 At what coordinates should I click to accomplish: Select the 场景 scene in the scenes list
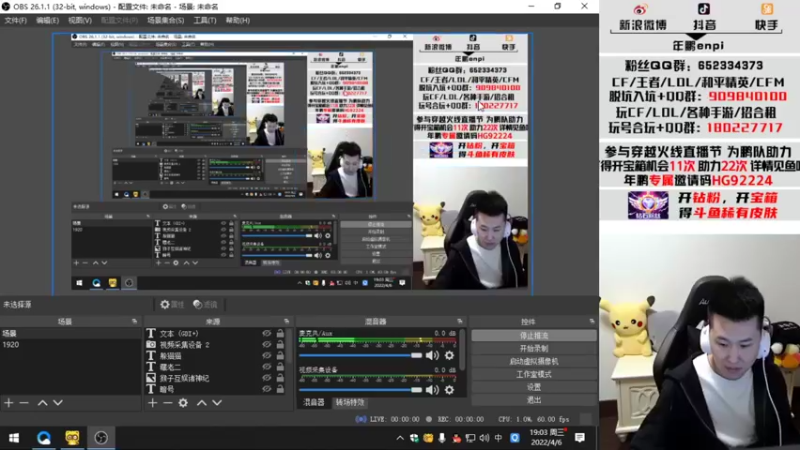(70, 333)
